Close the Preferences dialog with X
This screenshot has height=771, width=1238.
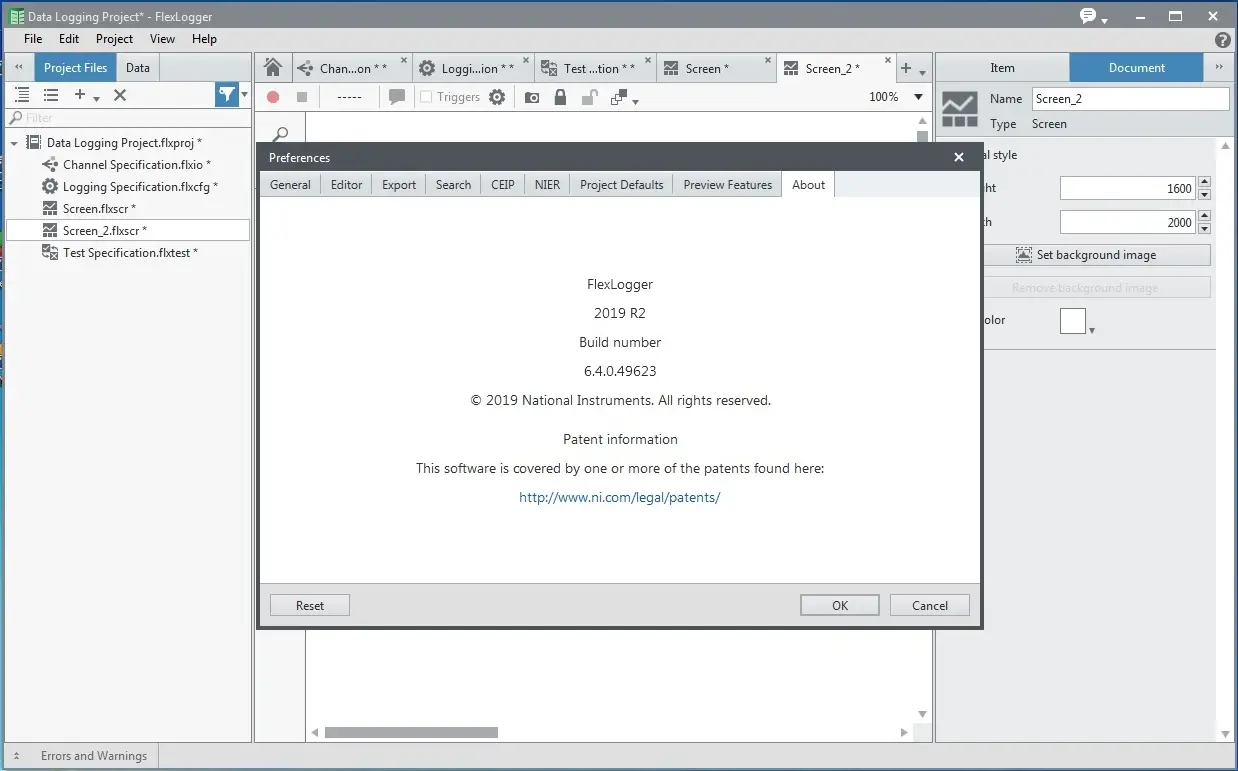coord(959,157)
